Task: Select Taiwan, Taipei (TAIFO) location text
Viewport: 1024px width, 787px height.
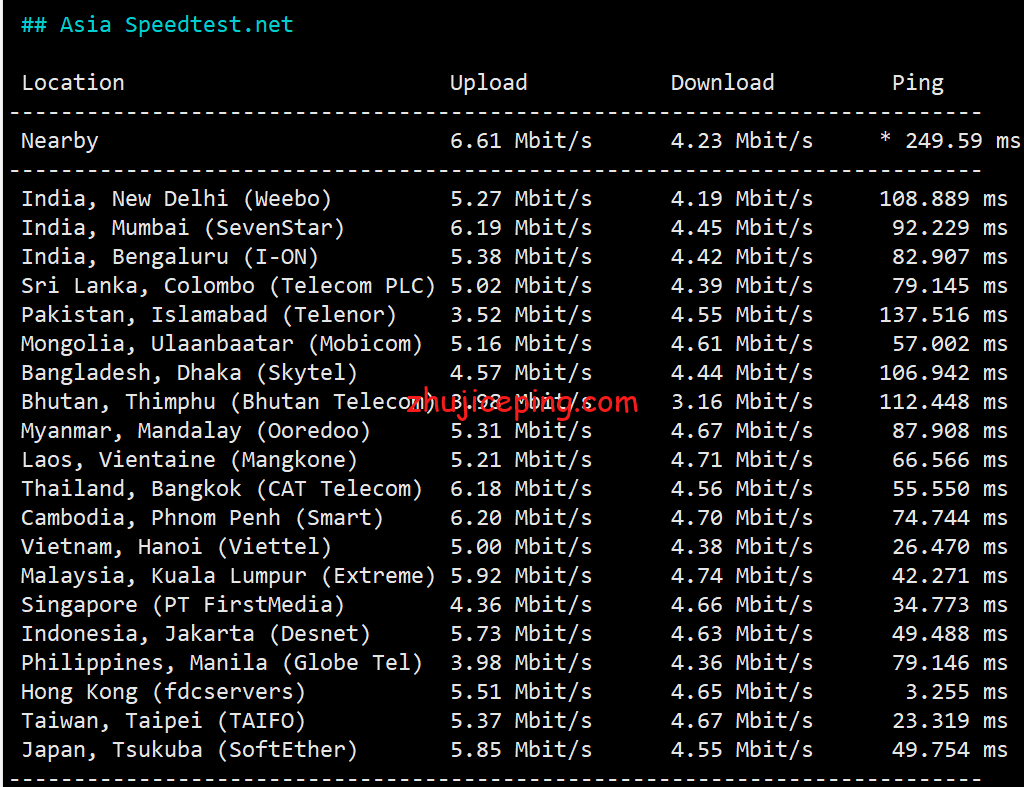Action: click(163, 721)
